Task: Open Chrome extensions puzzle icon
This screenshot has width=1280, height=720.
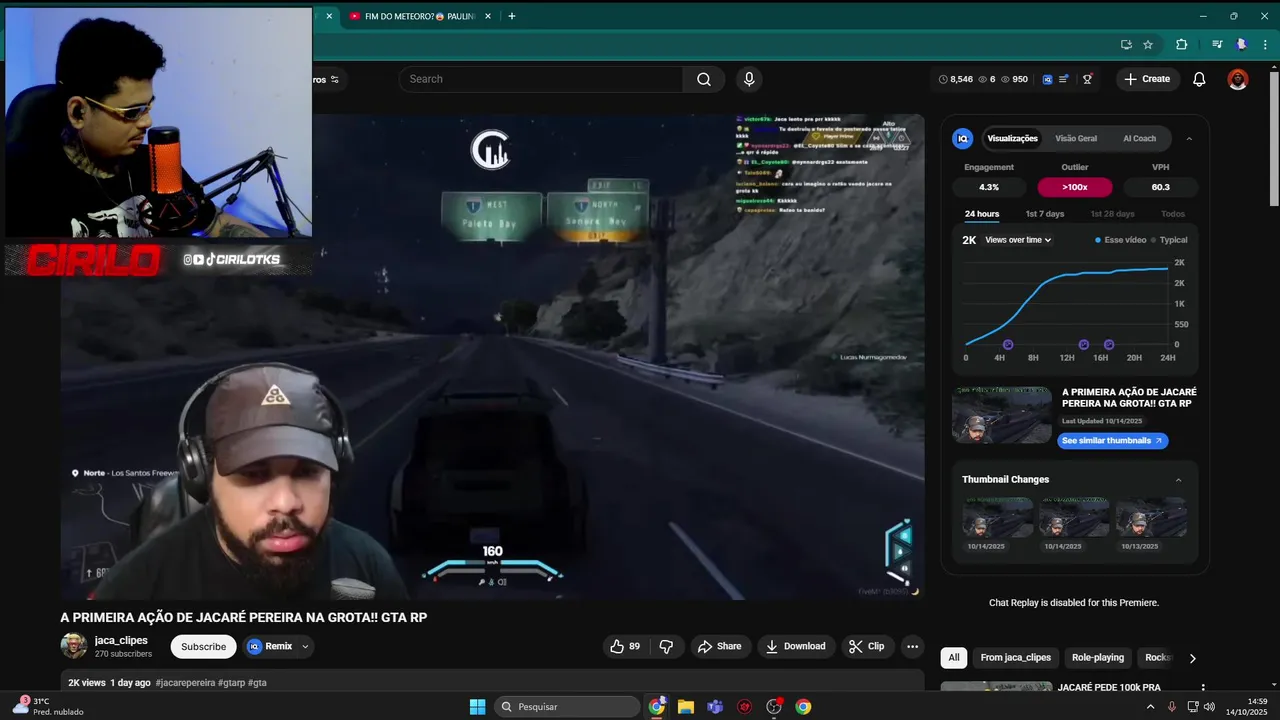Action: 1181,44
